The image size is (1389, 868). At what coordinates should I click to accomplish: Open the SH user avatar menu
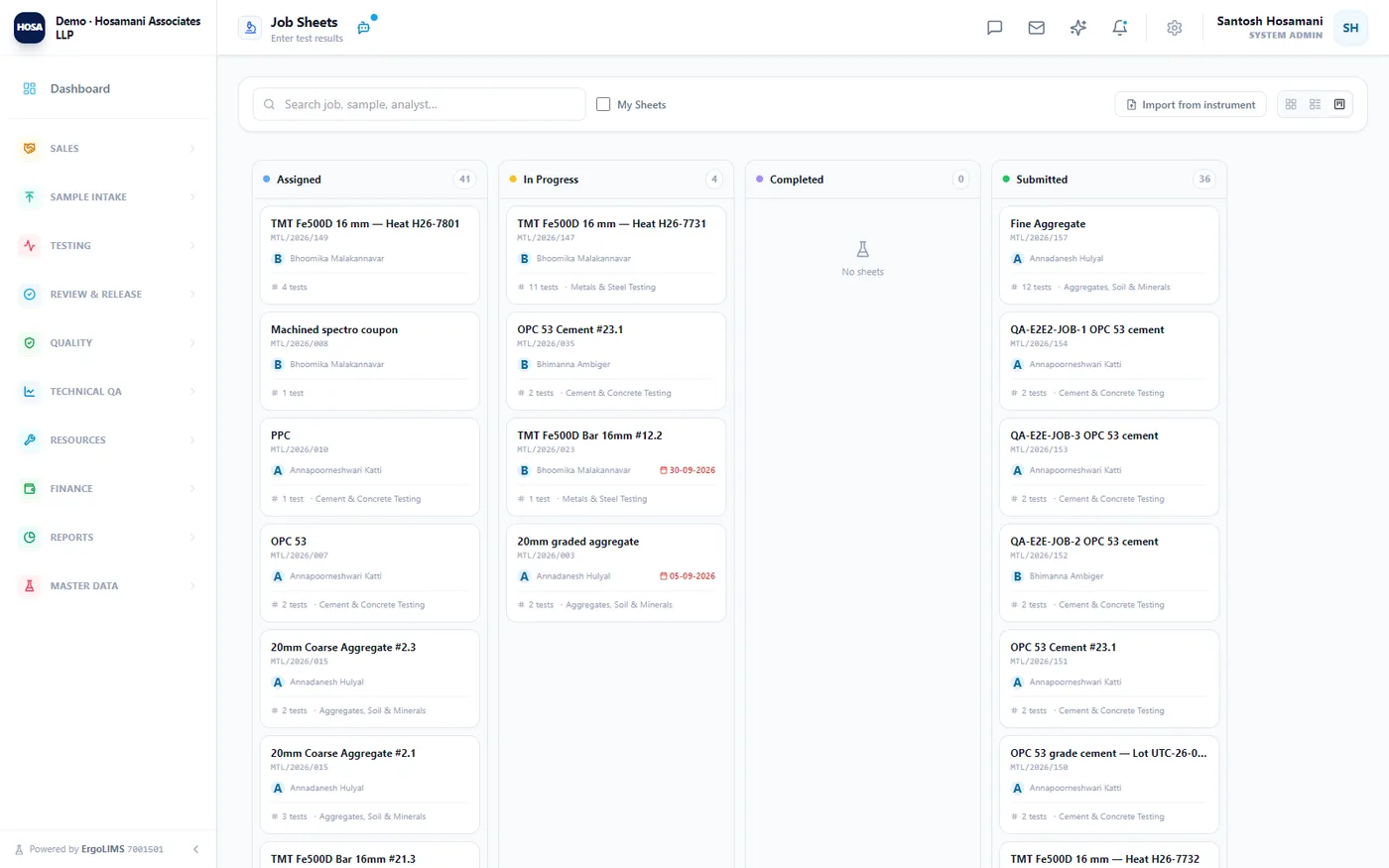(x=1350, y=28)
